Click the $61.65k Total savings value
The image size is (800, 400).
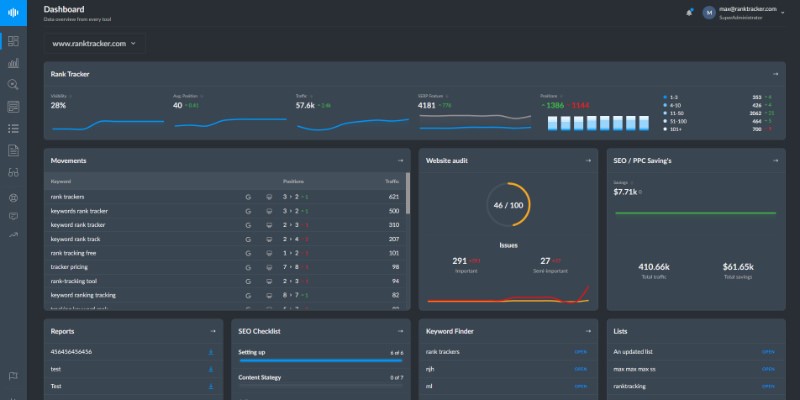pyautogui.click(x=738, y=267)
